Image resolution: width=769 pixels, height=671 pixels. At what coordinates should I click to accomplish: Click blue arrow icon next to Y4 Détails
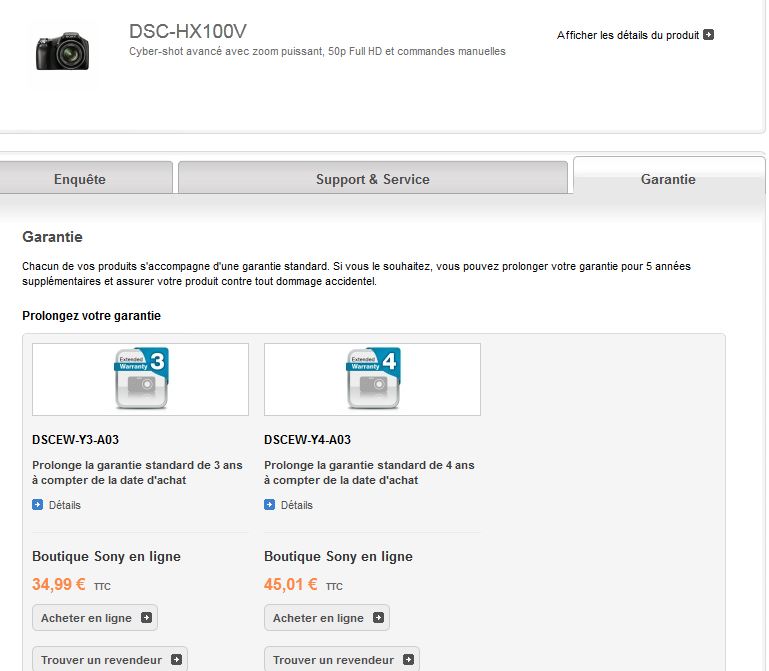[x=270, y=505]
